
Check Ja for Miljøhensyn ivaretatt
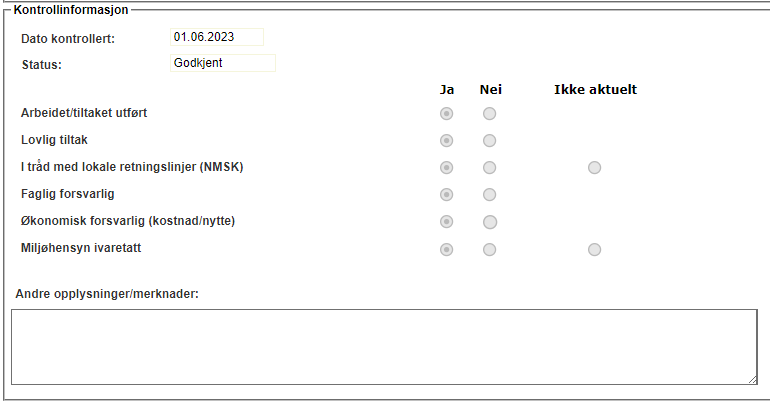(x=447, y=249)
